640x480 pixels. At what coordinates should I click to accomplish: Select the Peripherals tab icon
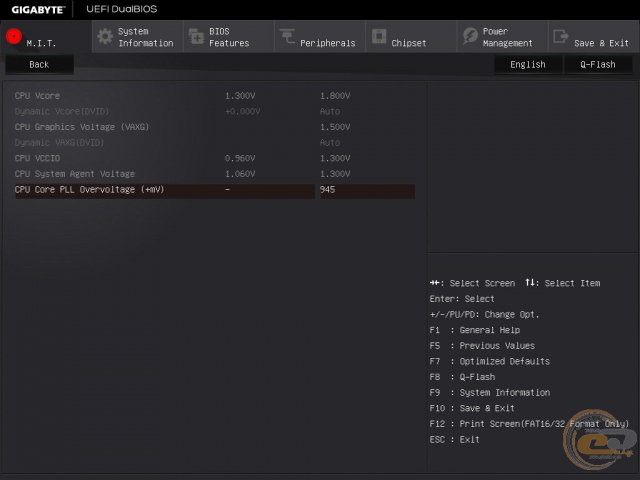coord(287,37)
